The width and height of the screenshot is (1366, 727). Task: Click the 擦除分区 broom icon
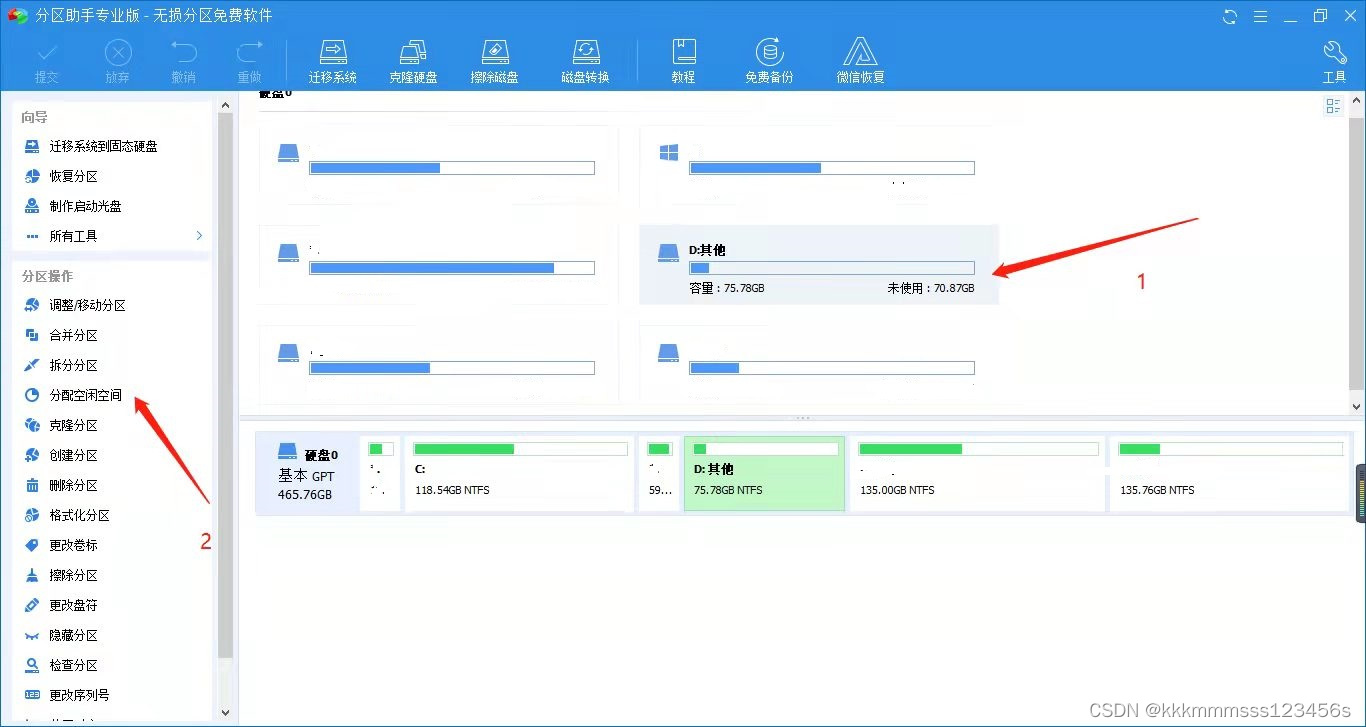pyautogui.click(x=32, y=575)
